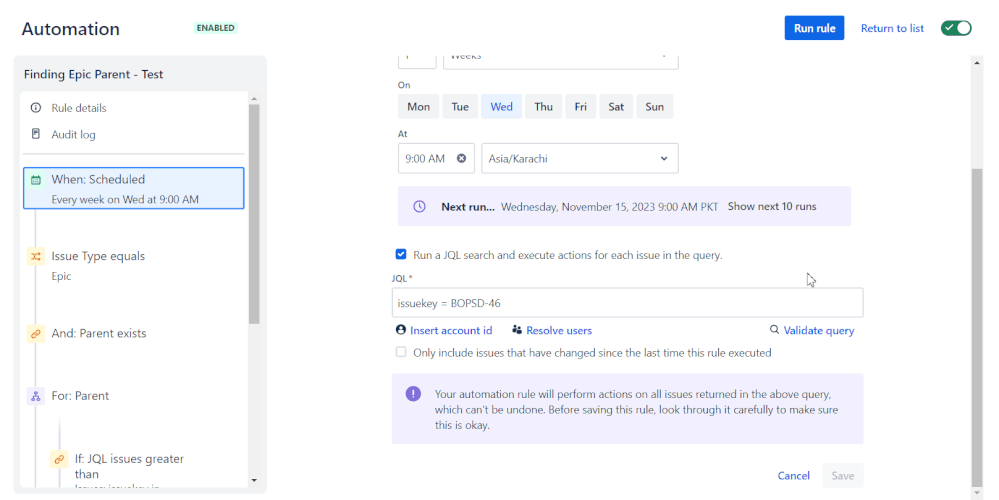Toggle Tue day button
The width and height of the screenshot is (999, 500).
[460, 106]
